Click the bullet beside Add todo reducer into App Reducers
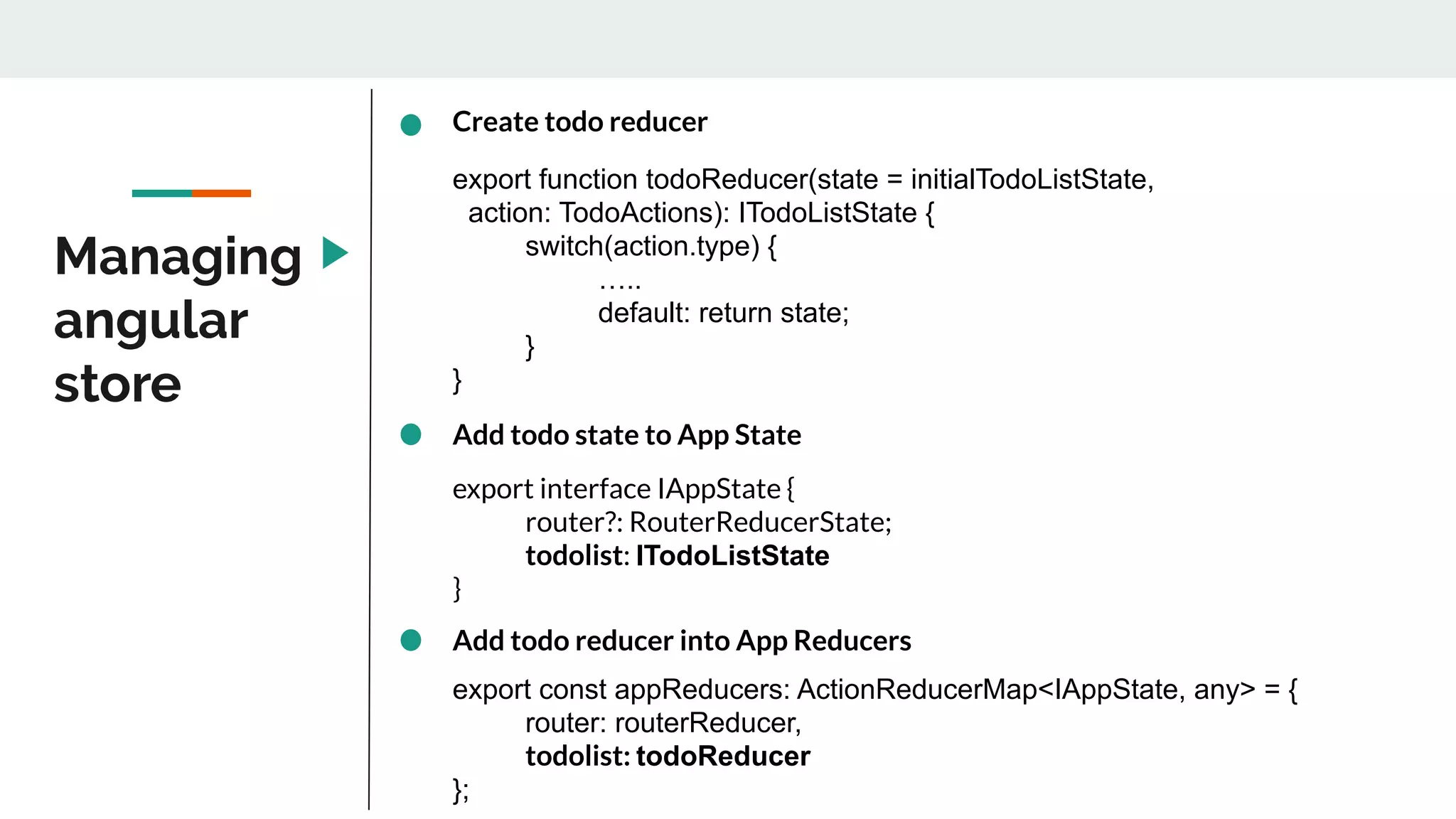Viewport: 1456px width, 819px height. (411, 640)
